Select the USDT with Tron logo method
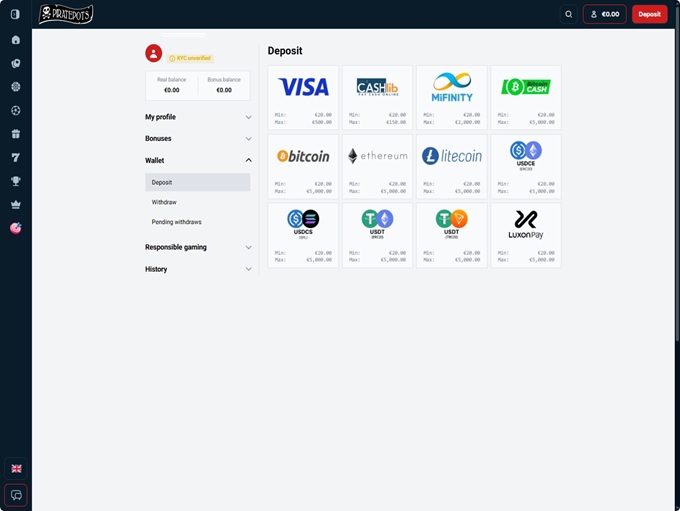The height and width of the screenshot is (511, 680). pos(451,236)
